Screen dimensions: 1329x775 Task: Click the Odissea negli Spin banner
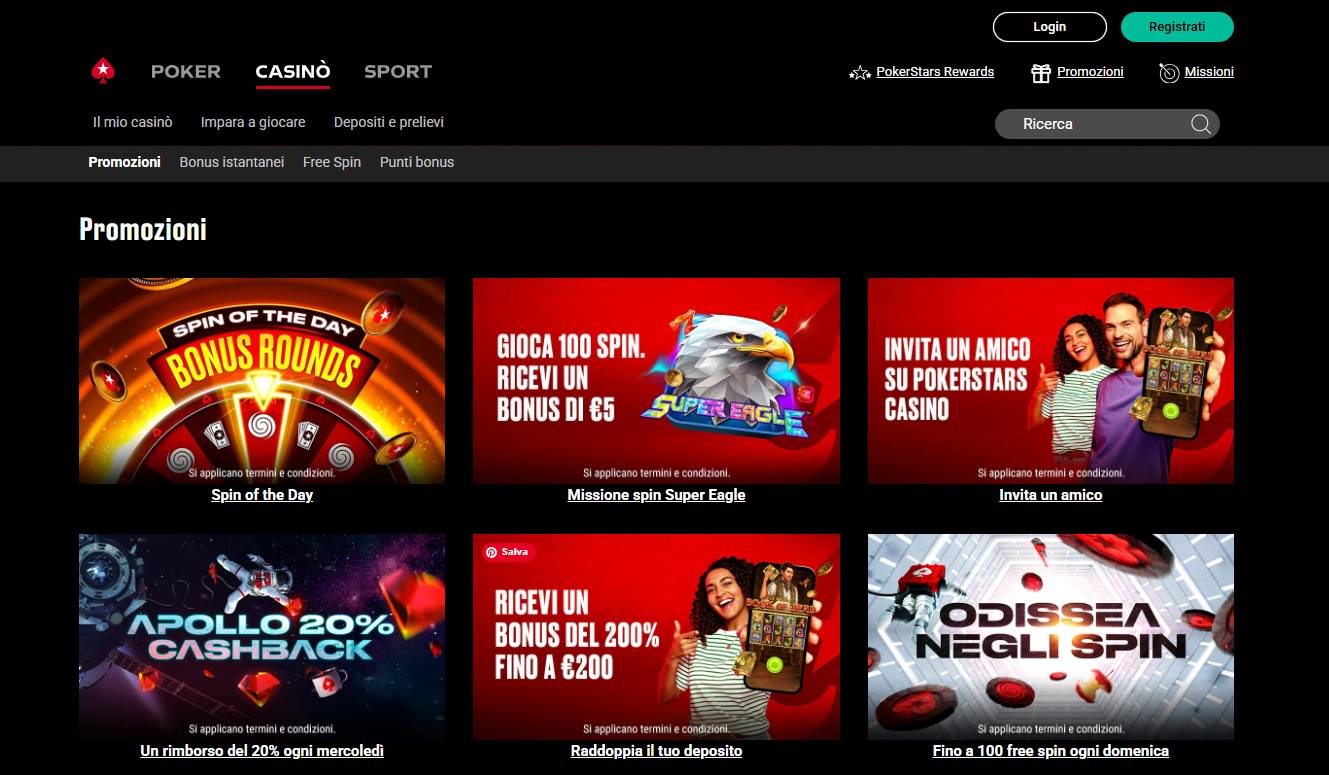pos(1051,637)
